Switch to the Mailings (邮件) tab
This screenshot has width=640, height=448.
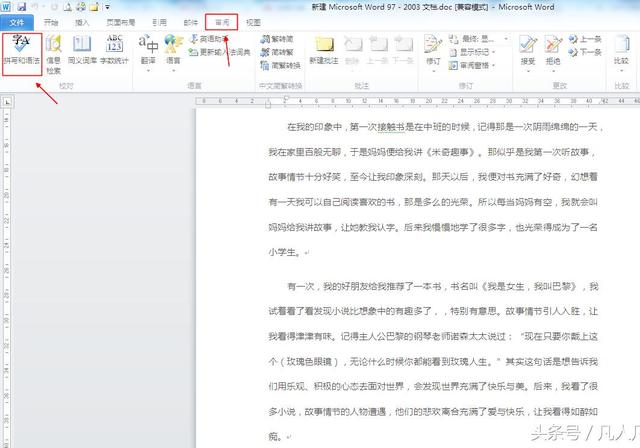191,22
